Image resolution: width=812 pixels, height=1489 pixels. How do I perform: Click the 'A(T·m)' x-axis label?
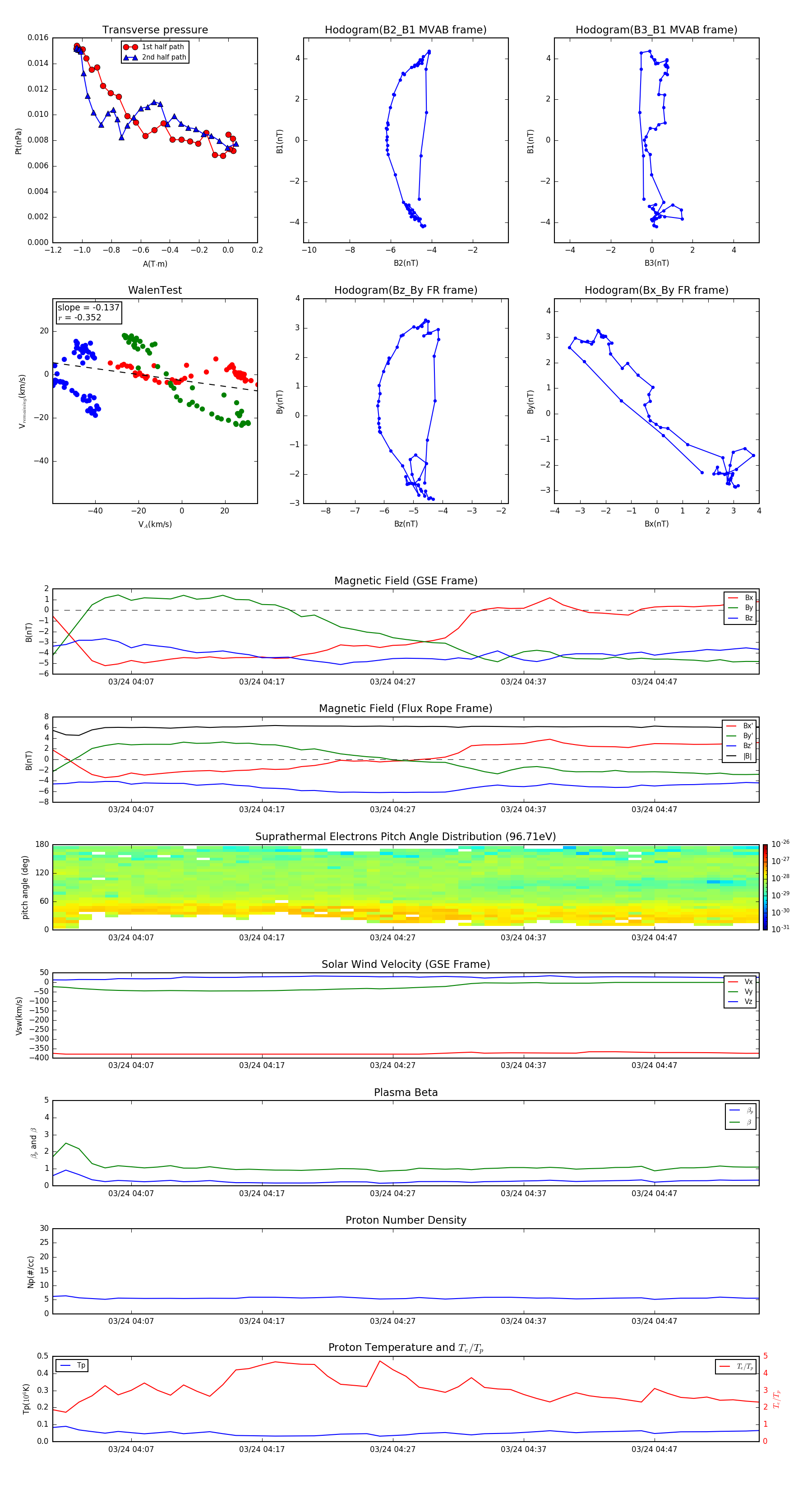[155, 264]
